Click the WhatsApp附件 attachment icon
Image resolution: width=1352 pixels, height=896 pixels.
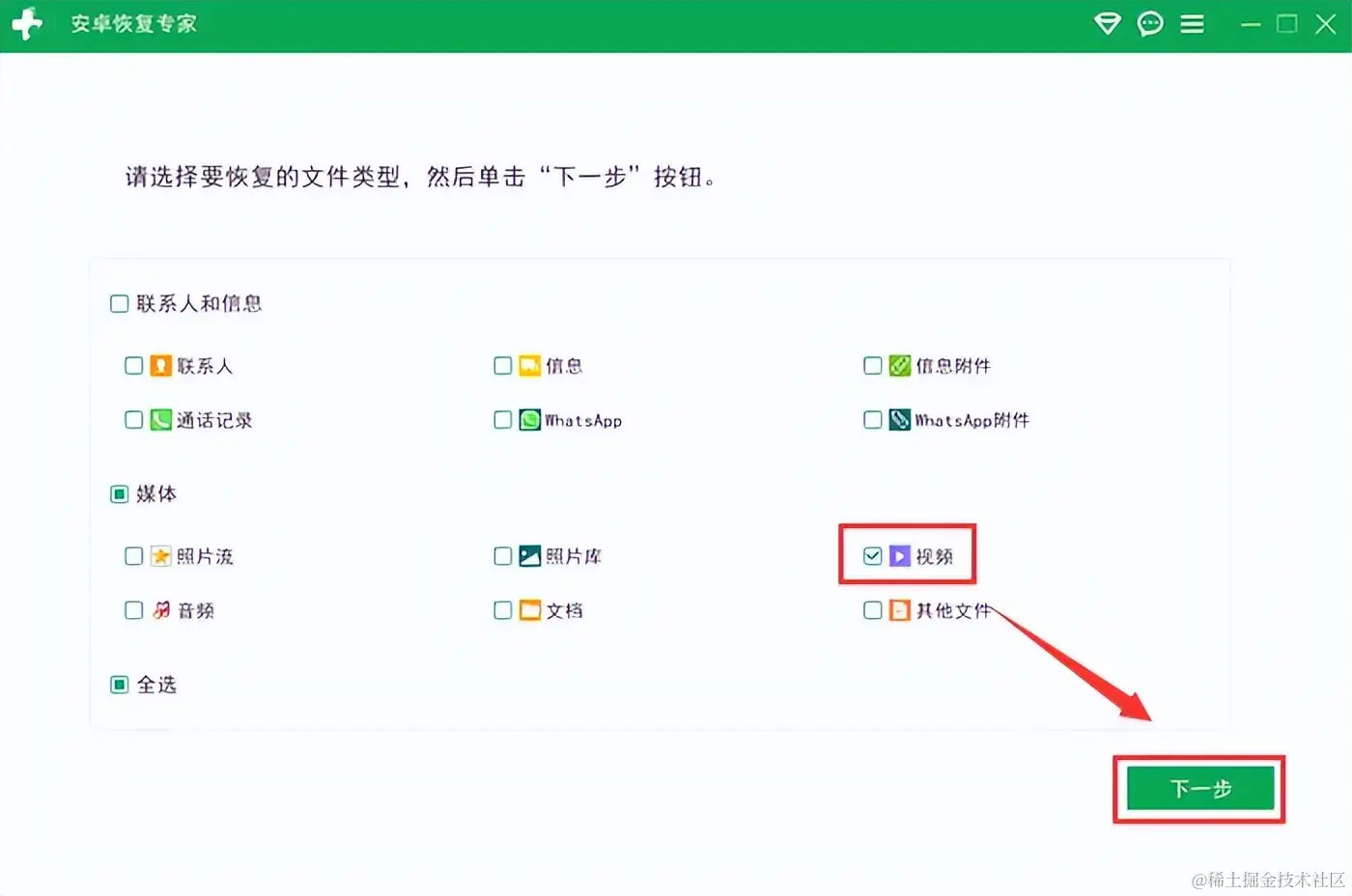(899, 420)
